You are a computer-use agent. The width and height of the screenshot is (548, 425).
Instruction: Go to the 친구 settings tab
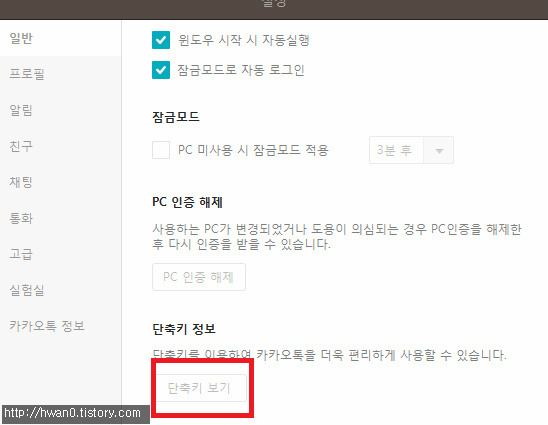(21, 146)
